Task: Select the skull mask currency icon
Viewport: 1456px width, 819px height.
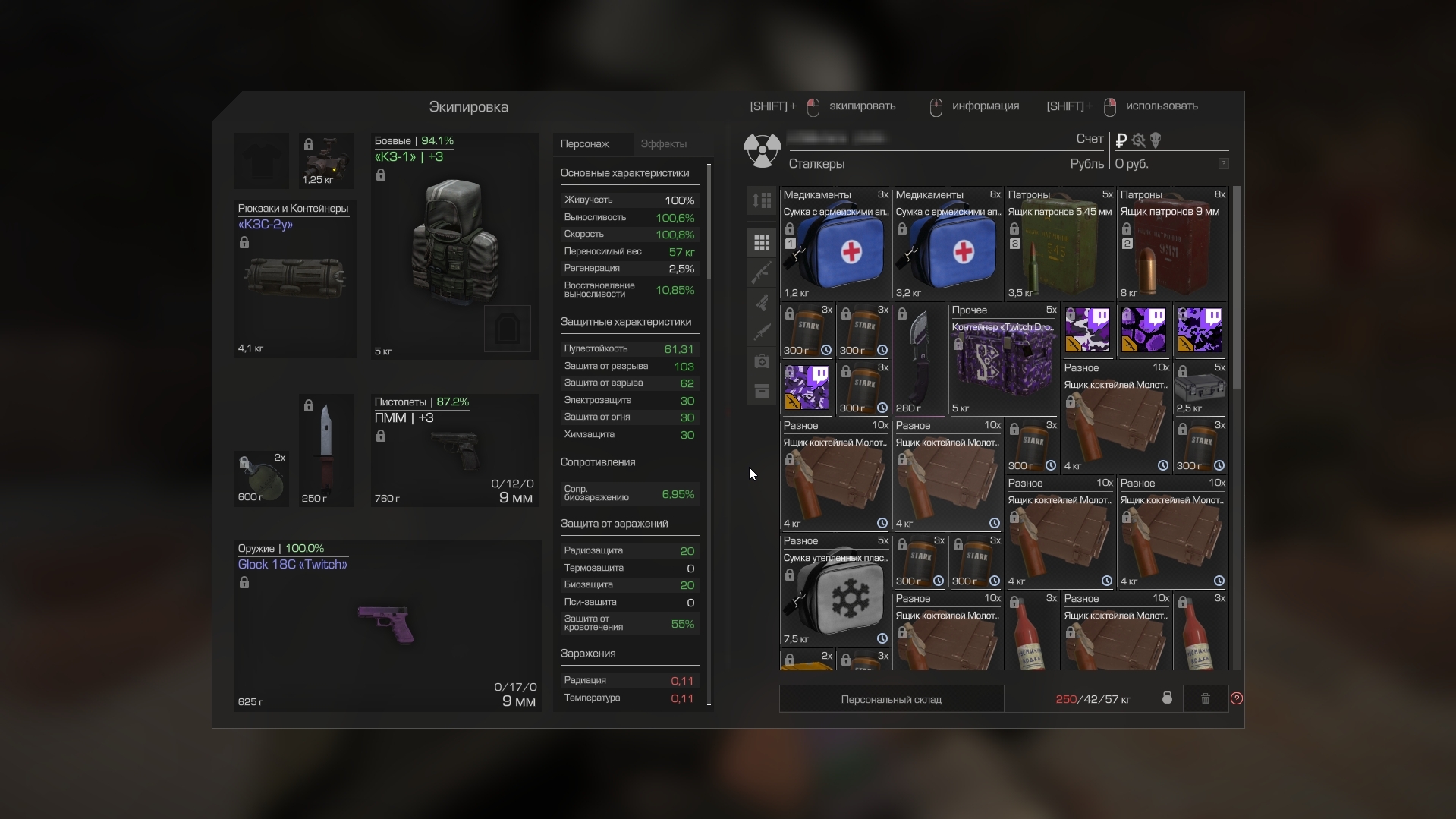Action: (1156, 140)
